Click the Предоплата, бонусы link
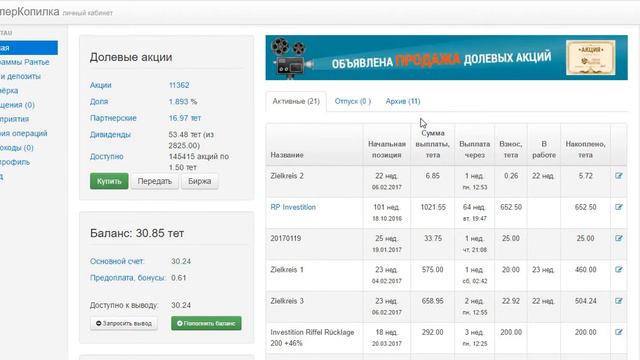Screen dimensions: 640x360 click(128, 278)
